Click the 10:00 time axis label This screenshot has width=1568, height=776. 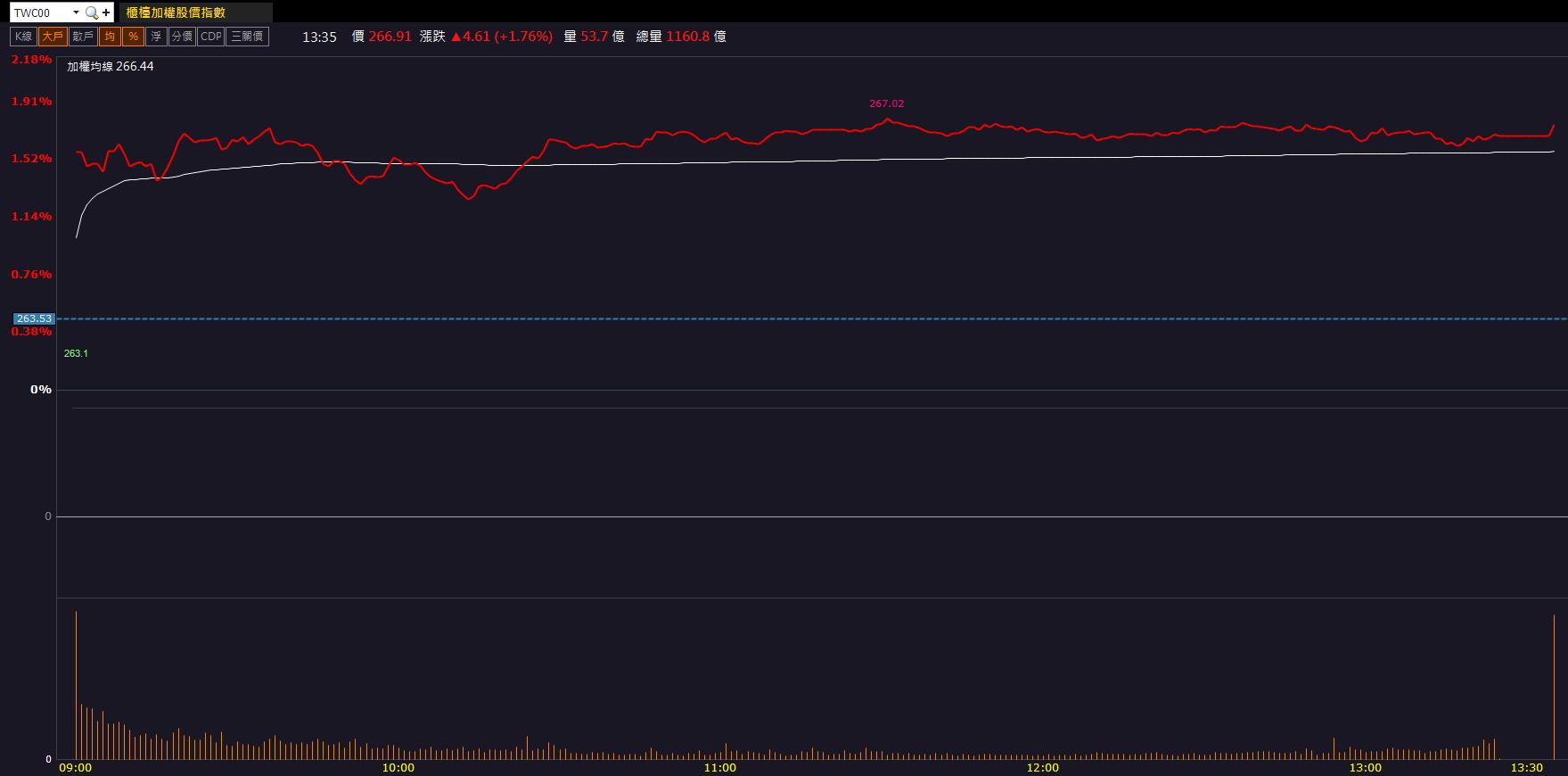tap(398, 768)
